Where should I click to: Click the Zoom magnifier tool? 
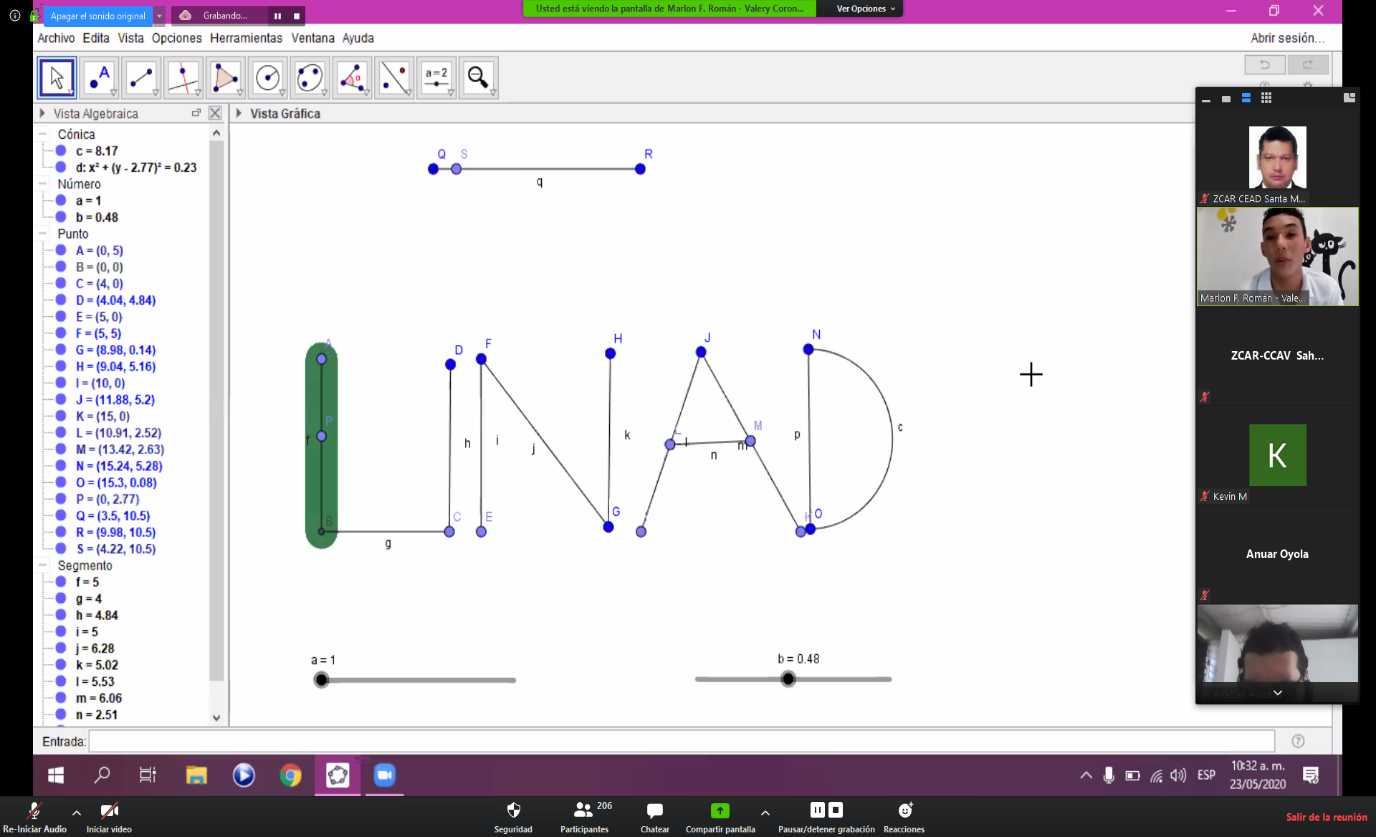pyautogui.click(x=478, y=78)
